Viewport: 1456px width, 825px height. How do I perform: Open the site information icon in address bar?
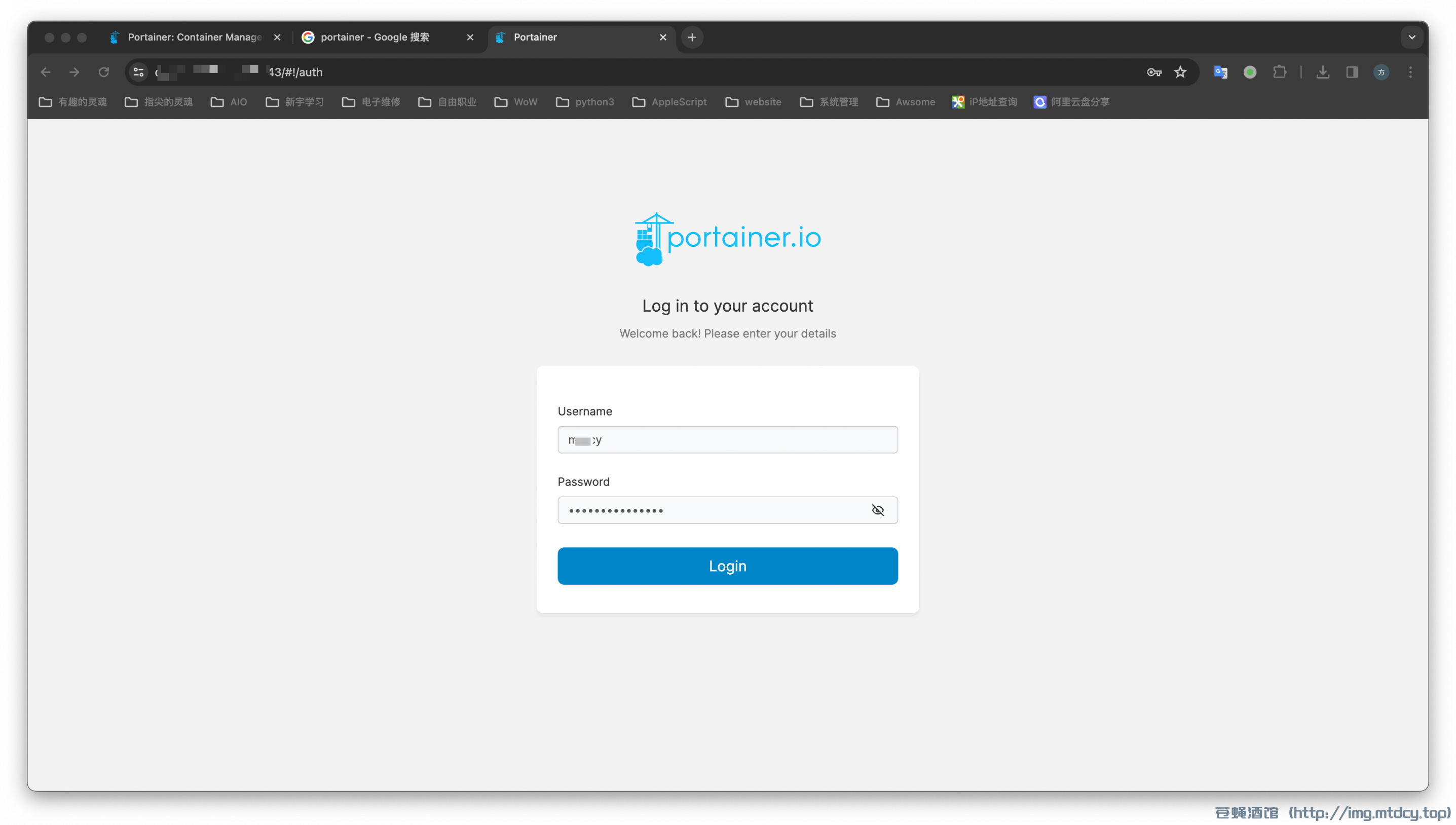click(139, 72)
